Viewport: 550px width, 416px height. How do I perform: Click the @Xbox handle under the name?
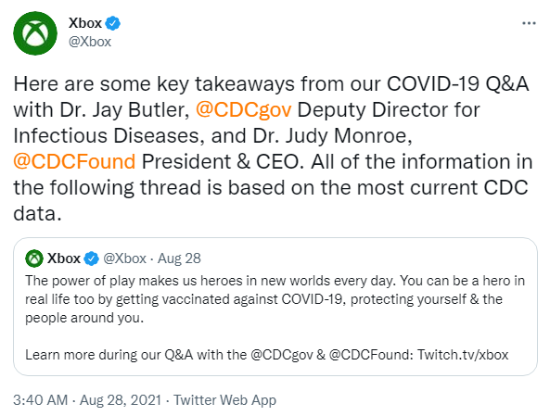[90, 42]
